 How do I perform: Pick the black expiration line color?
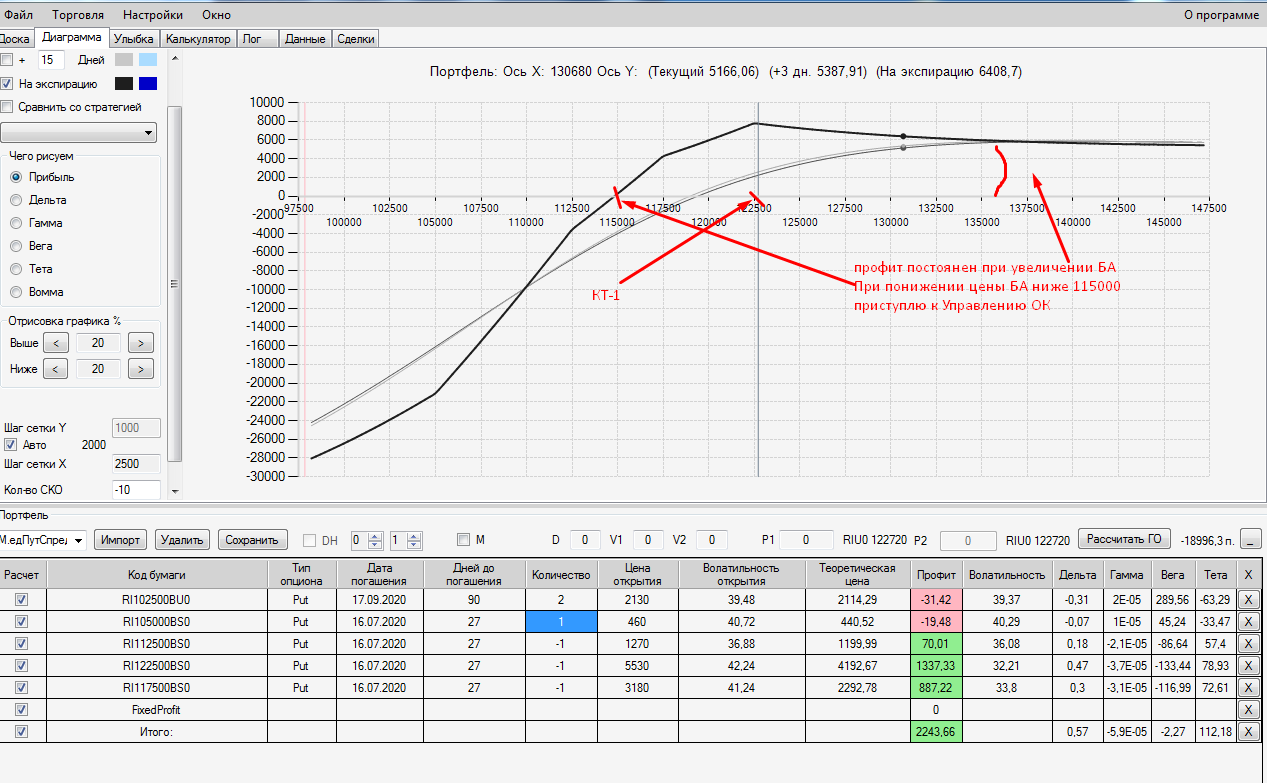coord(124,84)
